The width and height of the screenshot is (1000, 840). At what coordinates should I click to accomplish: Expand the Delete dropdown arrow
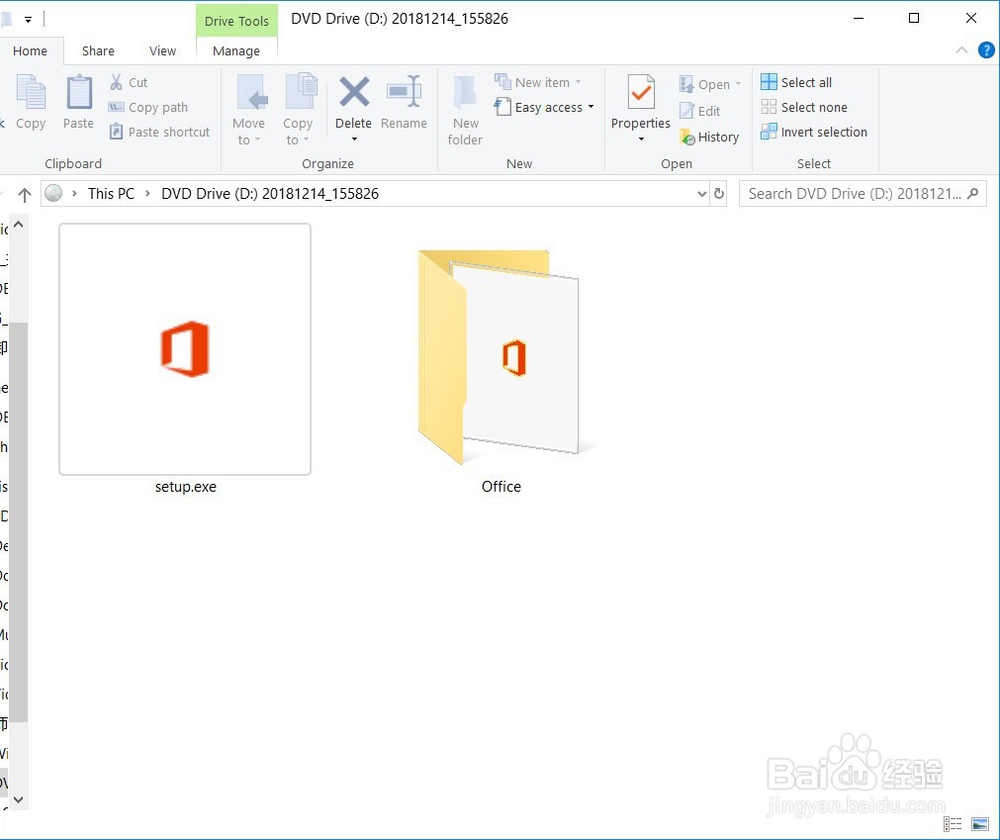point(354,139)
